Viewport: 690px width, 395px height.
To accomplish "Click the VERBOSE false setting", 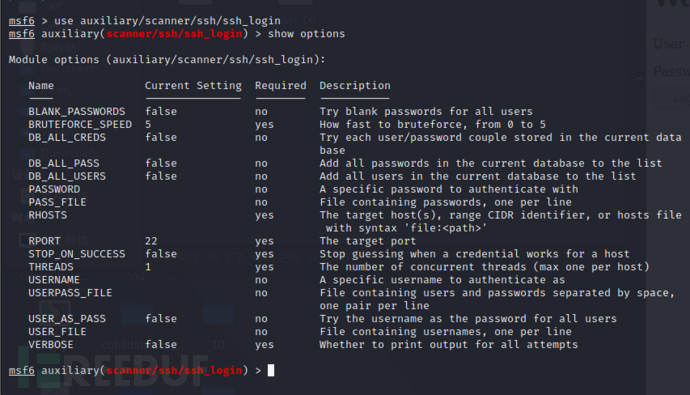I will tap(161, 344).
